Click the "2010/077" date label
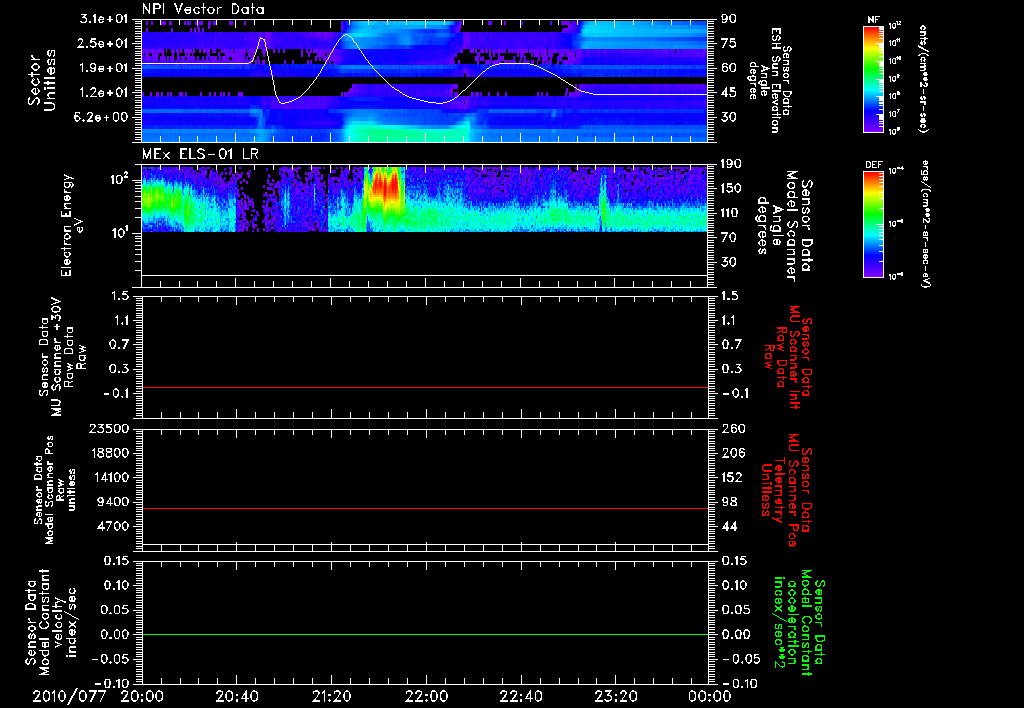Viewport: 1024px width, 708px height. click(x=69, y=696)
